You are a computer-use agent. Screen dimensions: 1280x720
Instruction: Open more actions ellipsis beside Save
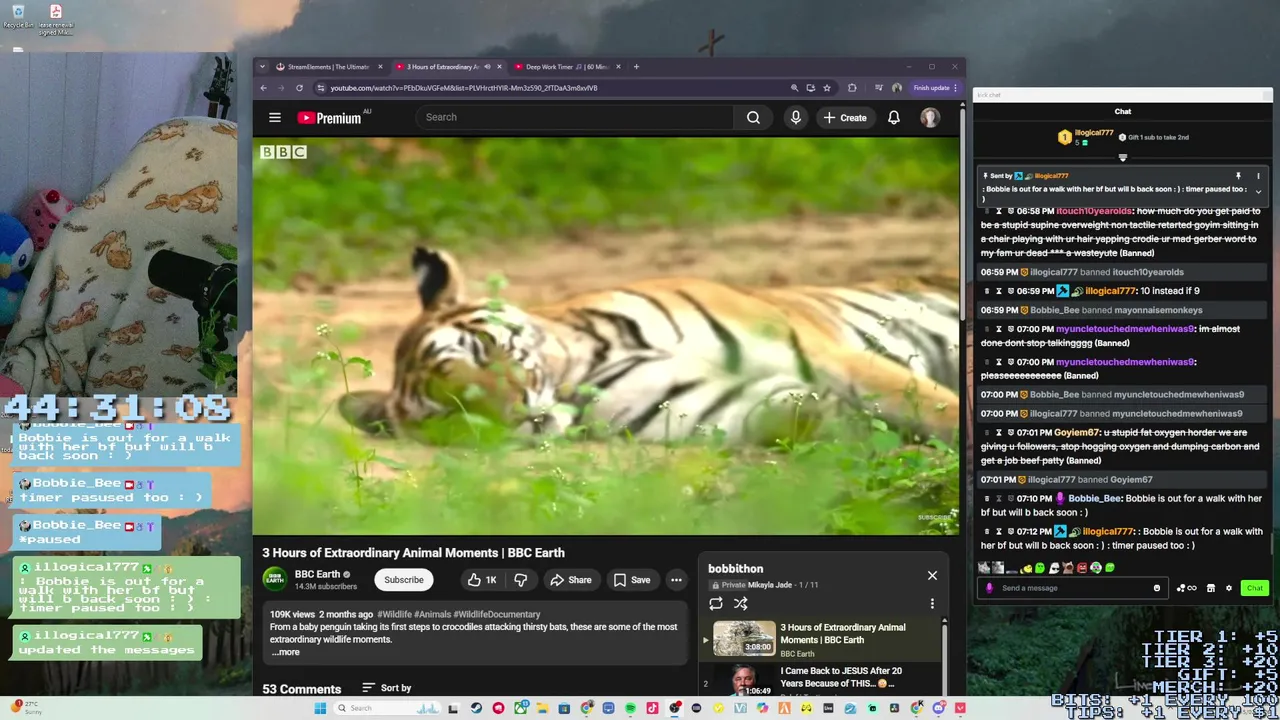676,580
